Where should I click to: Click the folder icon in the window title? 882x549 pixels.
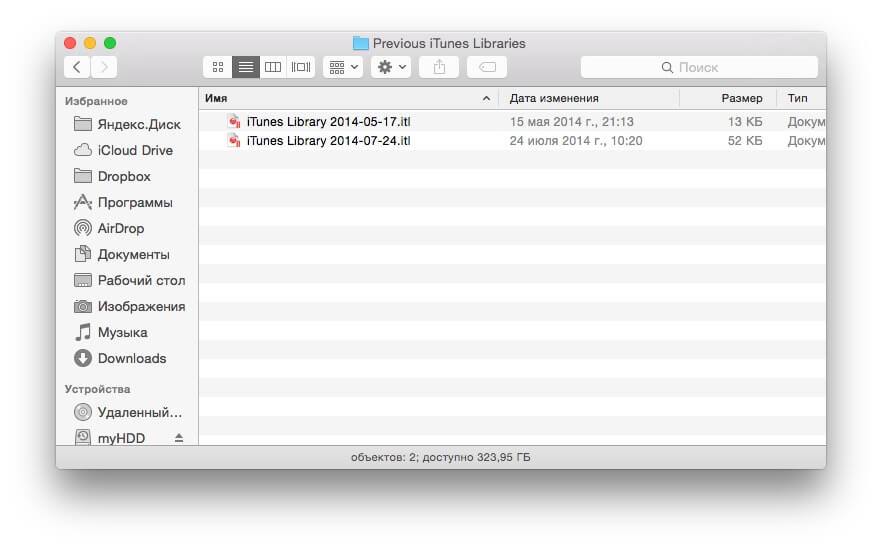361,43
